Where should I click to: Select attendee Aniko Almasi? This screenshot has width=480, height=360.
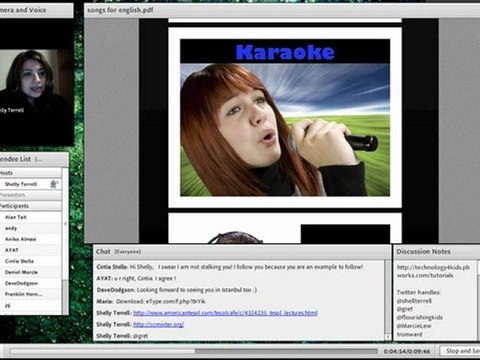coord(31,239)
